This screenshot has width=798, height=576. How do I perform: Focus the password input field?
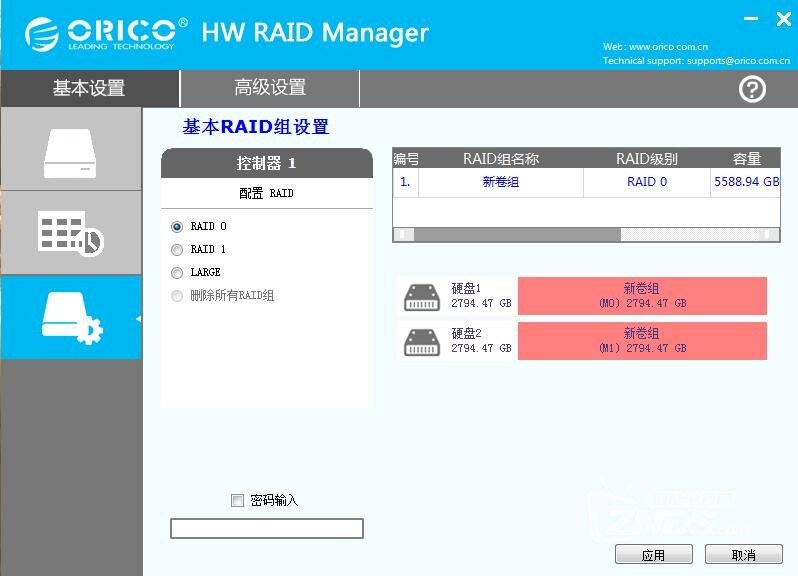[x=267, y=528]
